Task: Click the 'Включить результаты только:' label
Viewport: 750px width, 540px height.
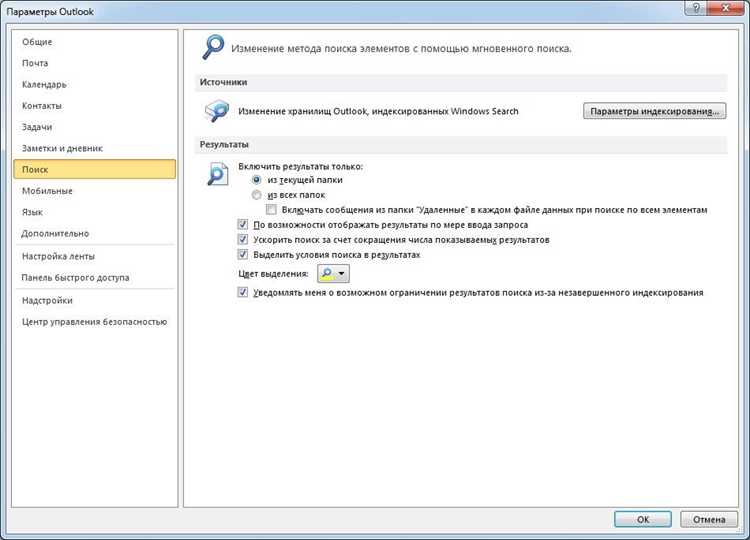Action: (300, 166)
